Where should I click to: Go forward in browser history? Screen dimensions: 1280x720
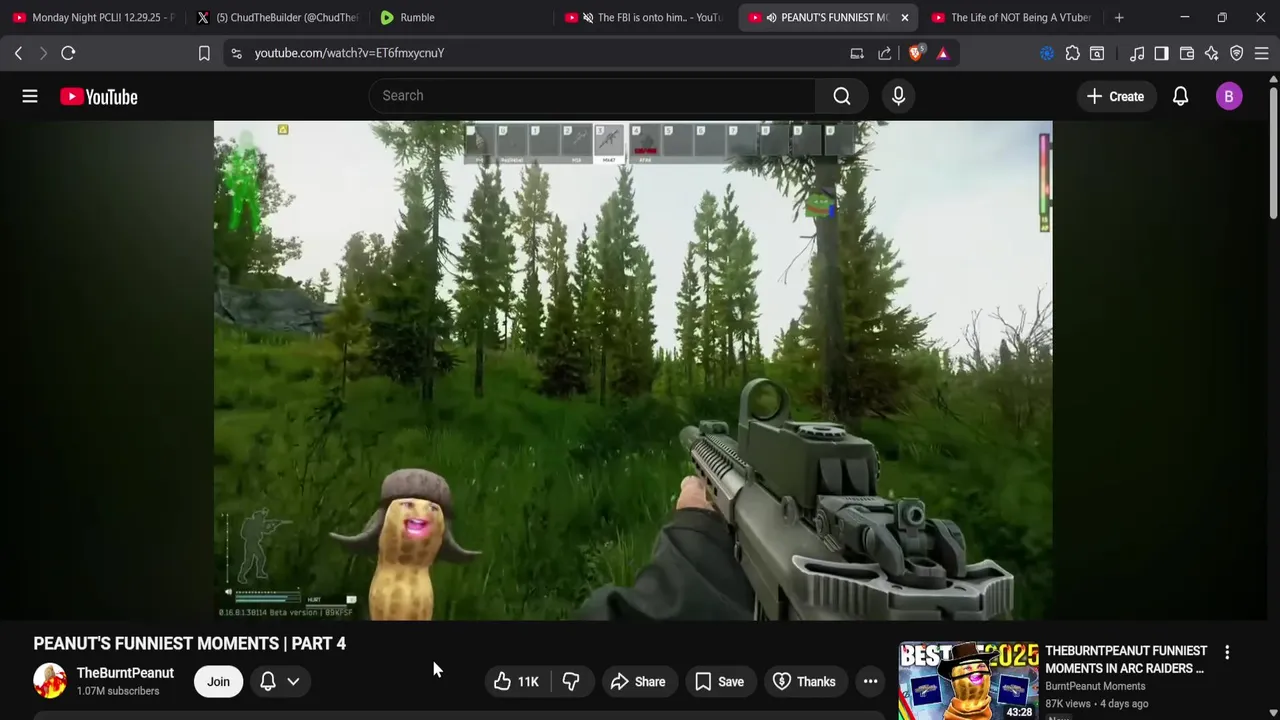pyautogui.click(x=43, y=53)
